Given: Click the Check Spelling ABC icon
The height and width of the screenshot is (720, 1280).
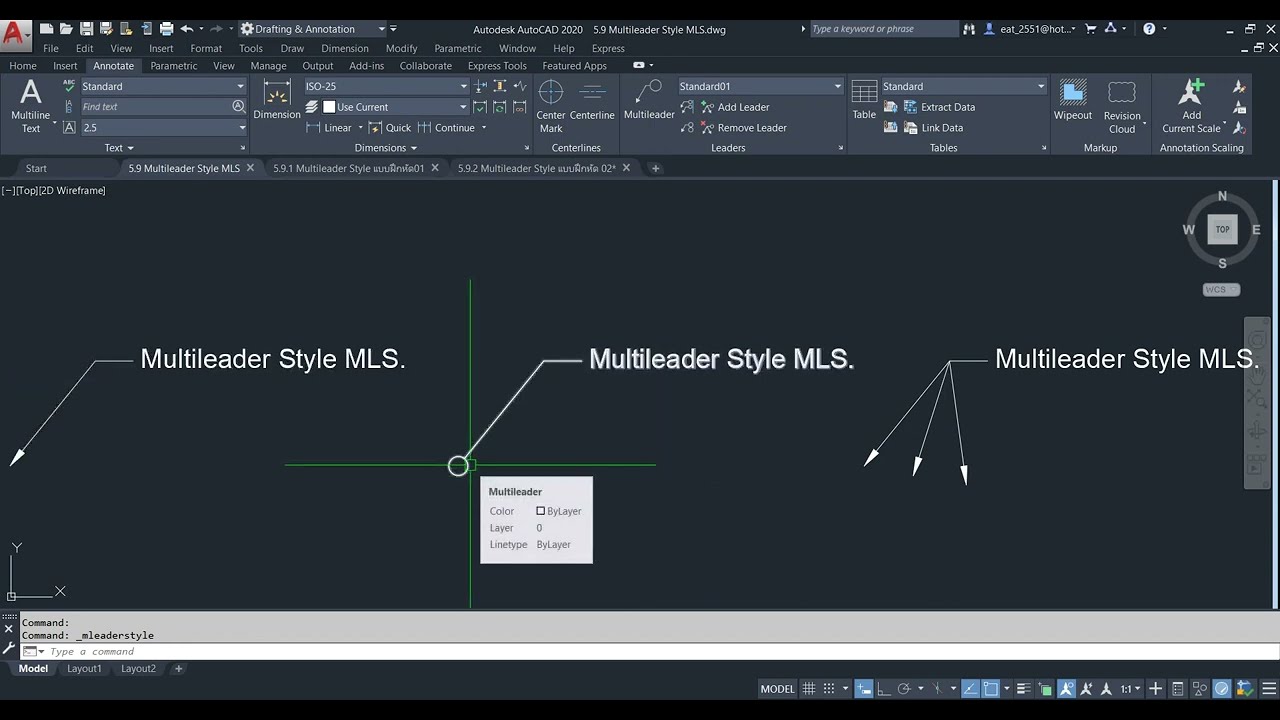Looking at the screenshot, I should tap(69, 86).
